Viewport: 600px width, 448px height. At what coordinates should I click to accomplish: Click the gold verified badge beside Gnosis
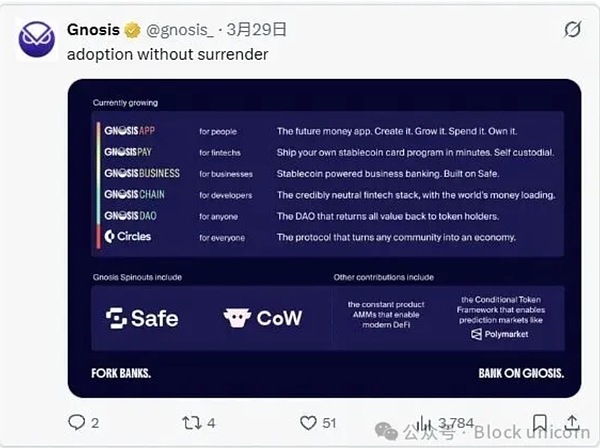click(x=132, y=30)
